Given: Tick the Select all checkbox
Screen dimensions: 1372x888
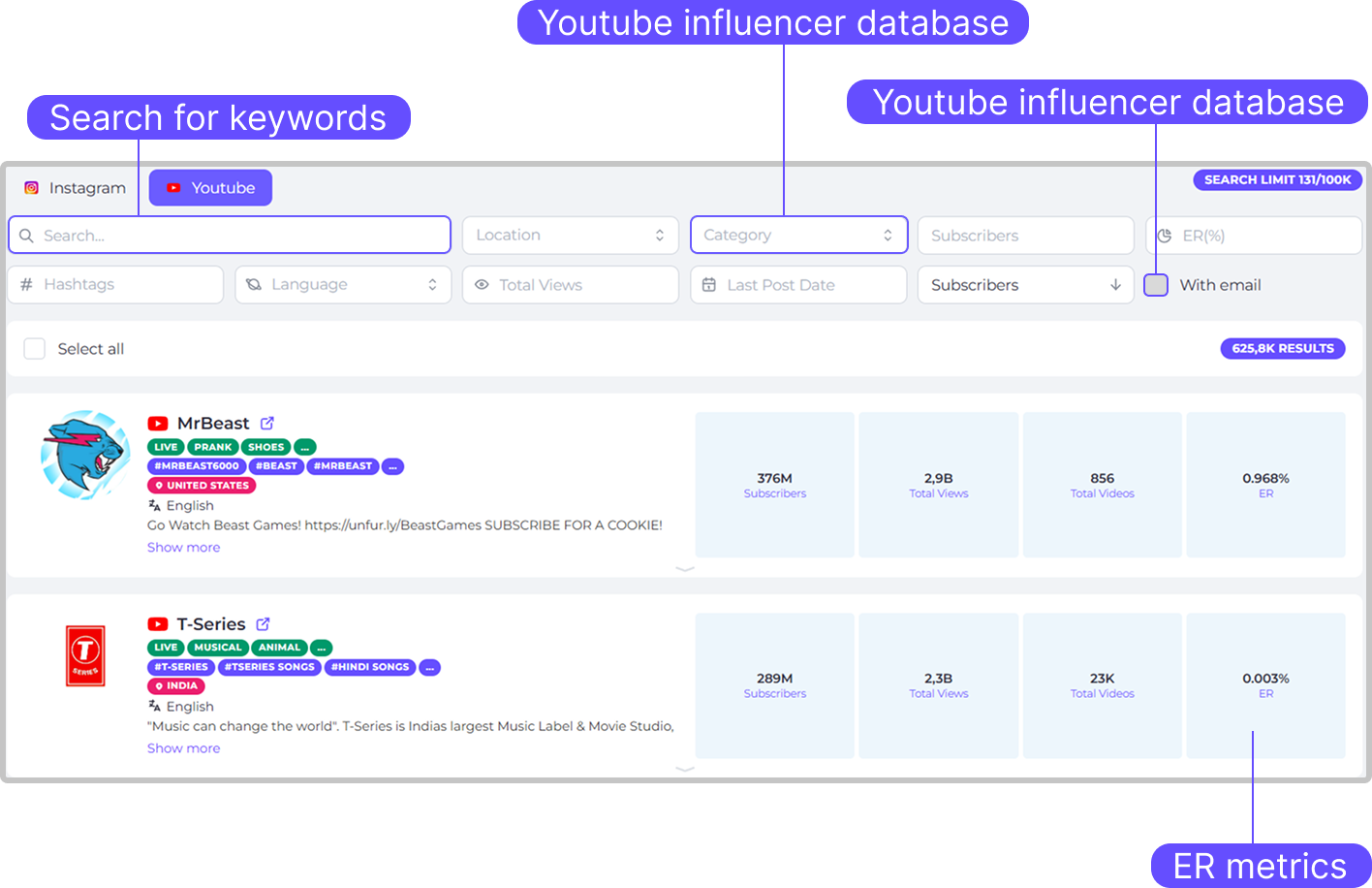Looking at the screenshot, I should [34, 349].
